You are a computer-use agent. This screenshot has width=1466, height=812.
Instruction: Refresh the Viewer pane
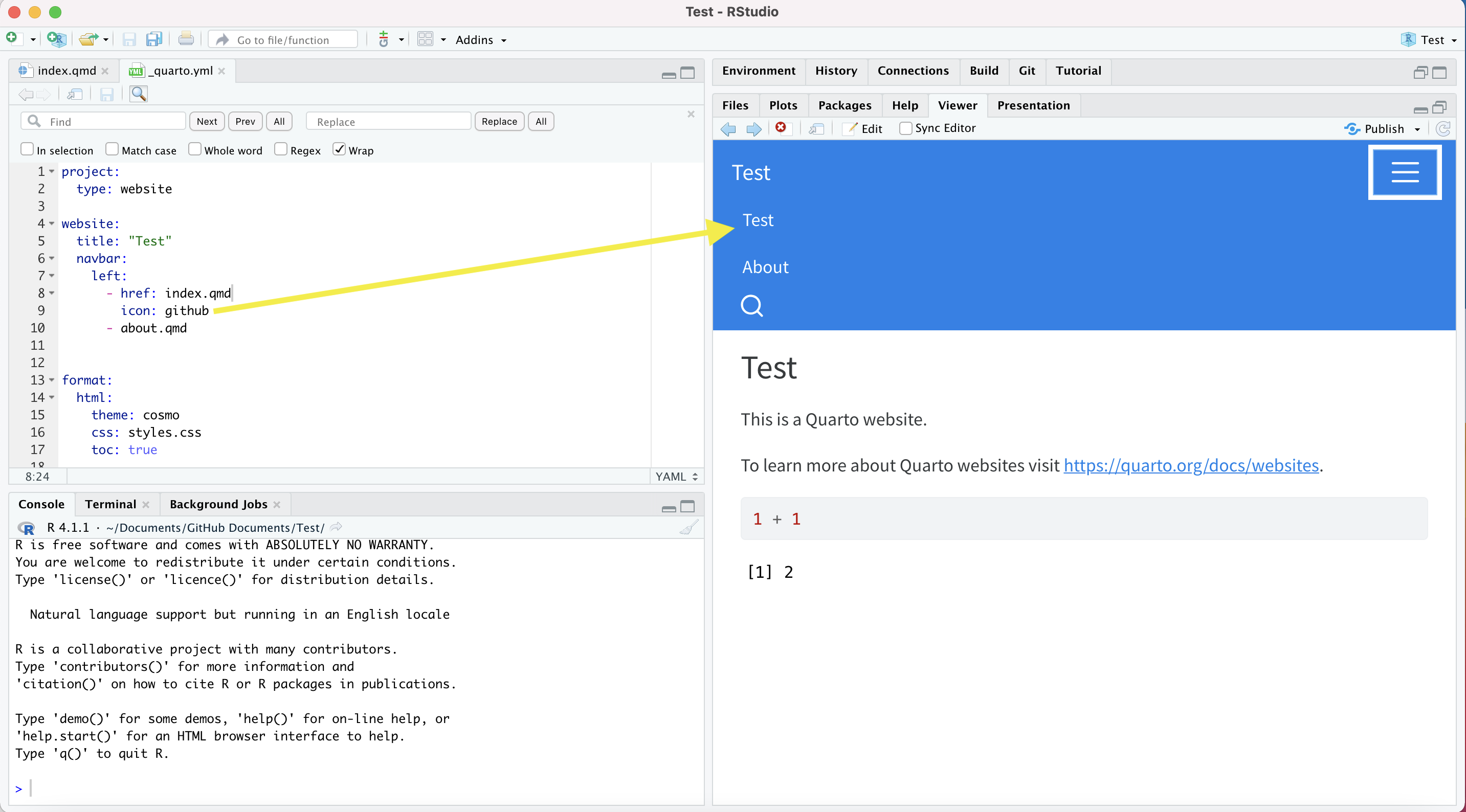[1442, 128]
